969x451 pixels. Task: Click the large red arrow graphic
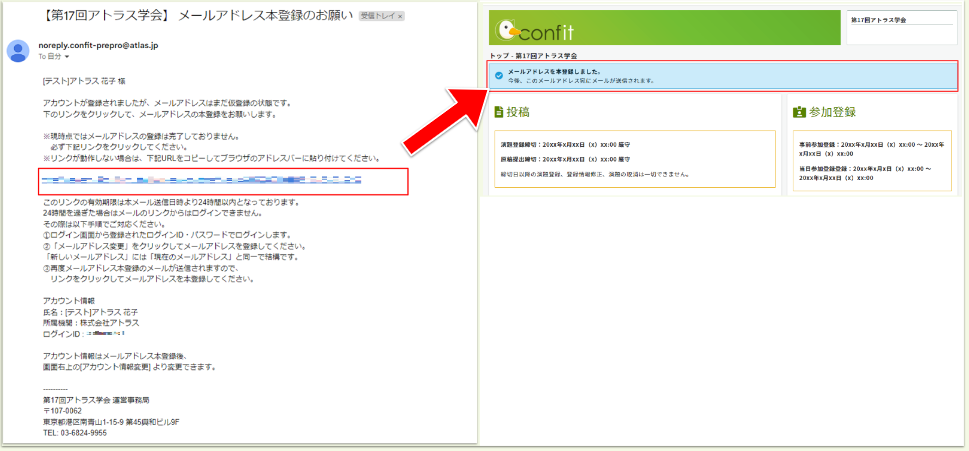click(455, 106)
